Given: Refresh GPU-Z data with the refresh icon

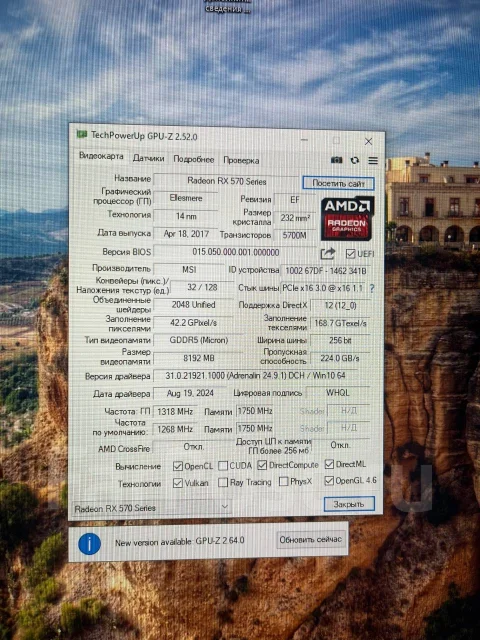Looking at the screenshot, I should (355, 160).
